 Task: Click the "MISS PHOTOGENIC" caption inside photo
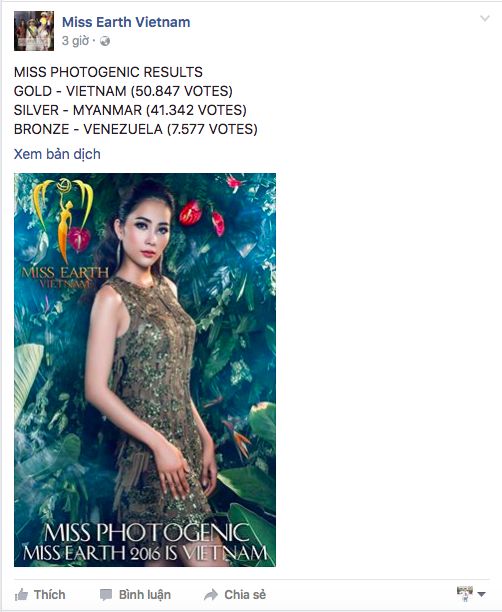point(147,532)
